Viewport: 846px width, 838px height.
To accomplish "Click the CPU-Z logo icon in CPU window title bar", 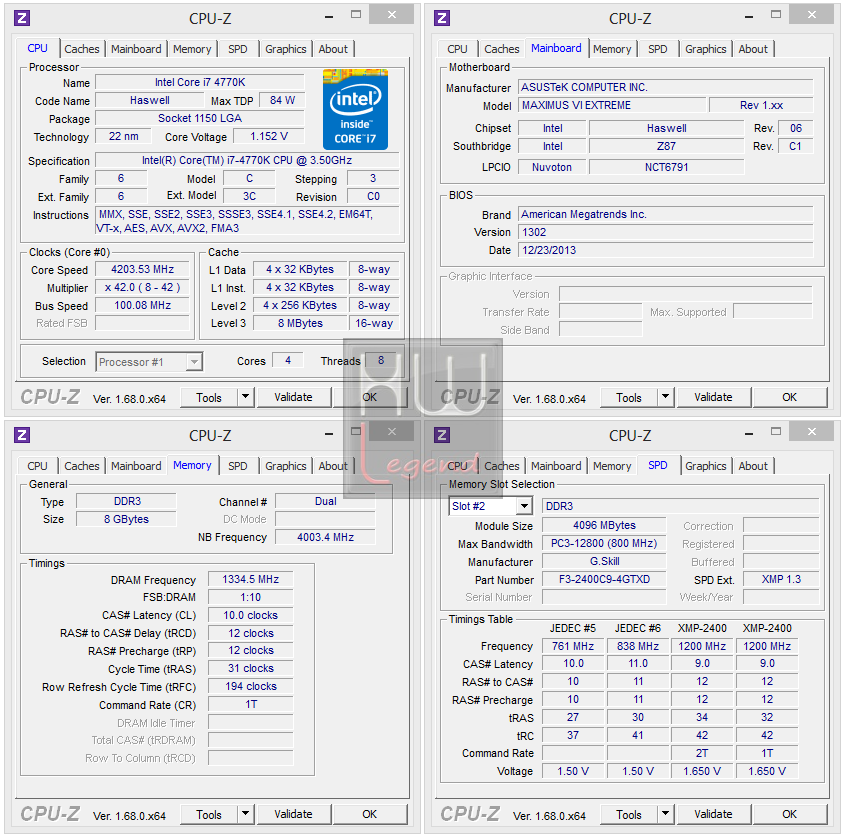I will 22,18.
